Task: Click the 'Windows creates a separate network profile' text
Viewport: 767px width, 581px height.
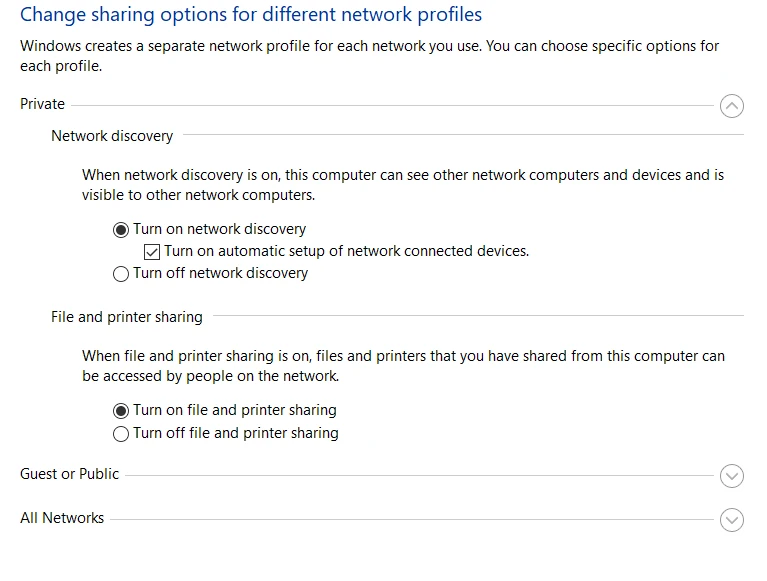Action: click(x=369, y=56)
